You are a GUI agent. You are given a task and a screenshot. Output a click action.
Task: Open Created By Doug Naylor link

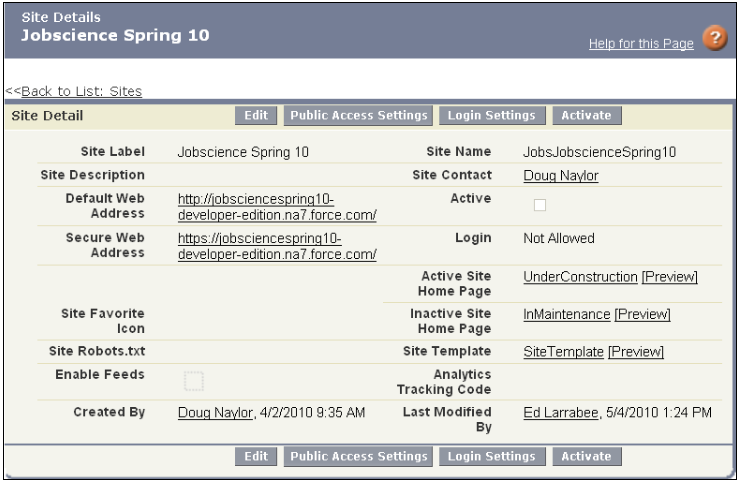point(215,413)
